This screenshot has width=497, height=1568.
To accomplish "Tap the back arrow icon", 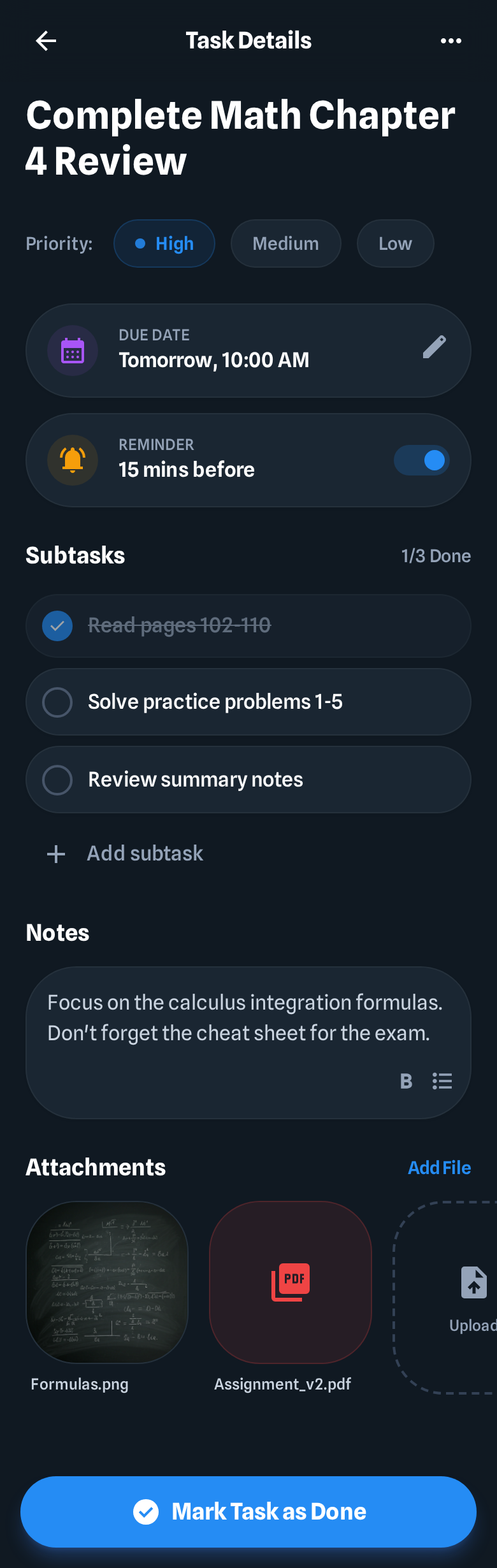I will pos(46,41).
